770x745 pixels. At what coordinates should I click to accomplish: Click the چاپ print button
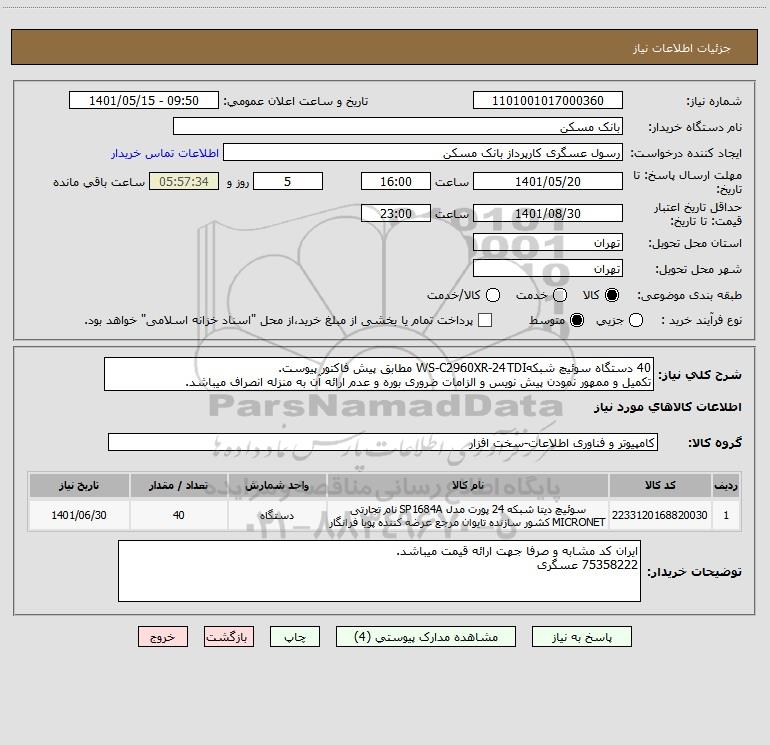(295, 637)
